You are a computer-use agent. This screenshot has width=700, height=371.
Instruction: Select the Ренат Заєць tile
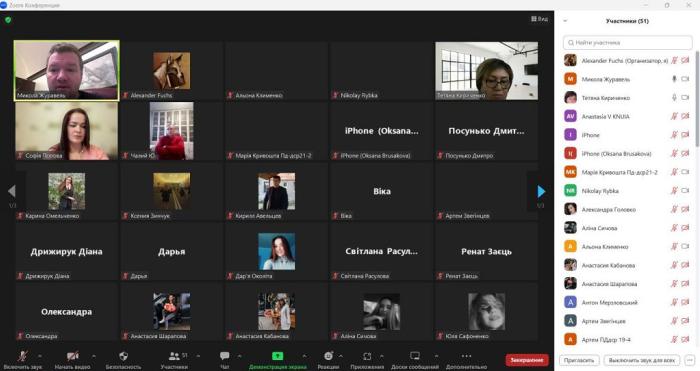(487, 251)
